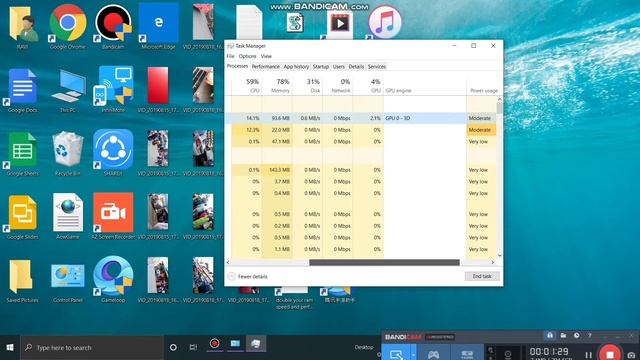The height and width of the screenshot is (360, 640).
Task: Open the Gameloop desktop shortcut
Action: [x=113, y=279]
